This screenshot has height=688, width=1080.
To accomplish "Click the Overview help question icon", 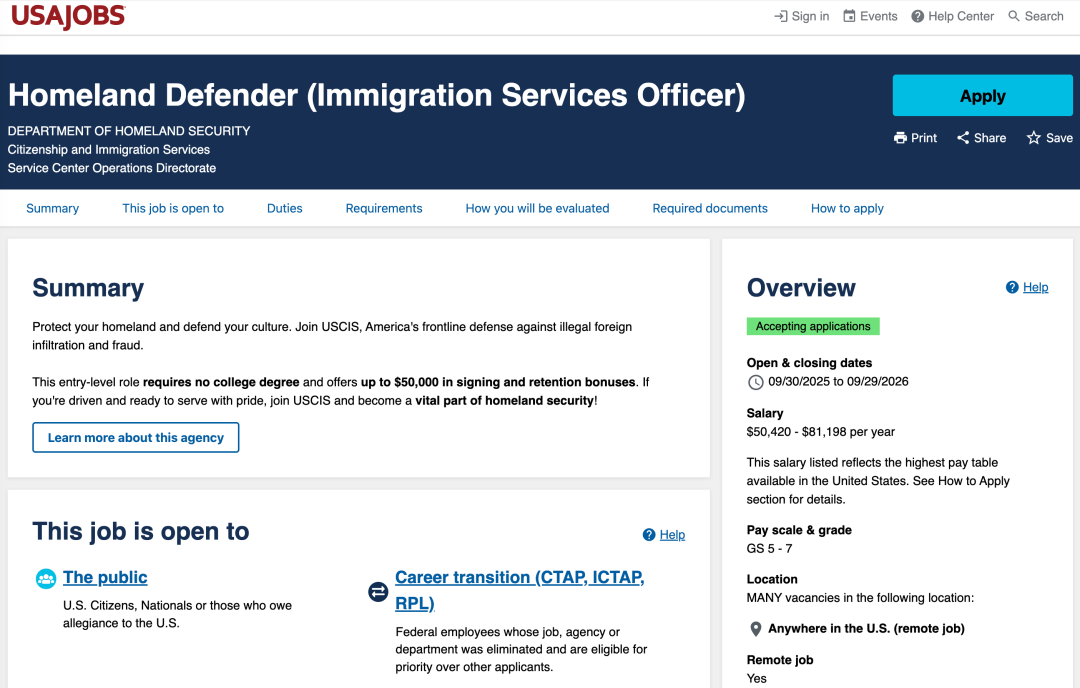I will click(x=1012, y=287).
